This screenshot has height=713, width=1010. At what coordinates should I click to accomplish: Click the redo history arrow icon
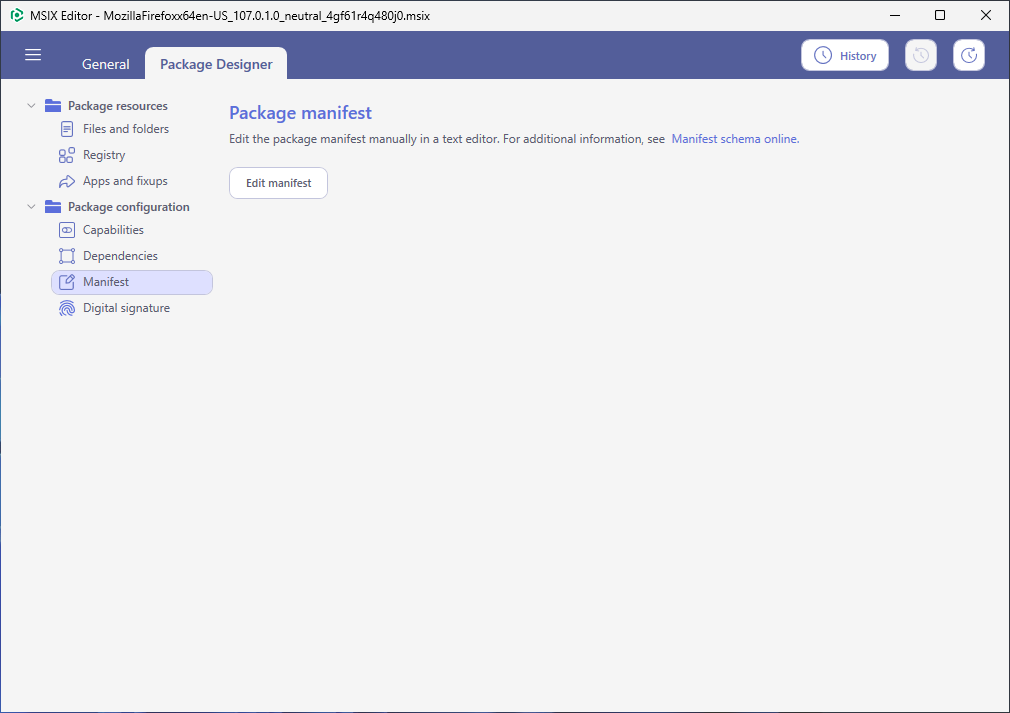point(969,55)
